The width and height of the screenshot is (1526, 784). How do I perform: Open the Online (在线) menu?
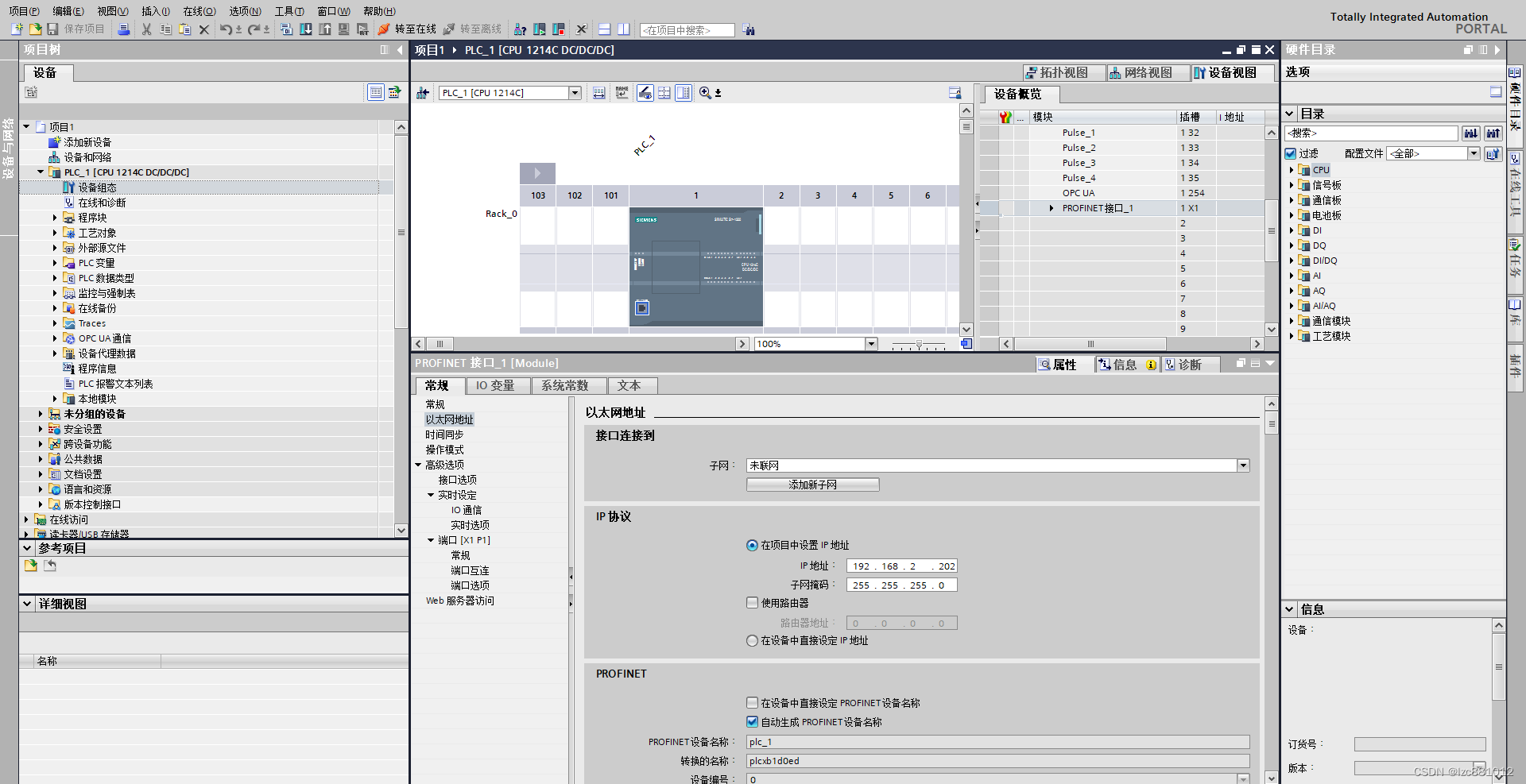pyautogui.click(x=199, y=11)
